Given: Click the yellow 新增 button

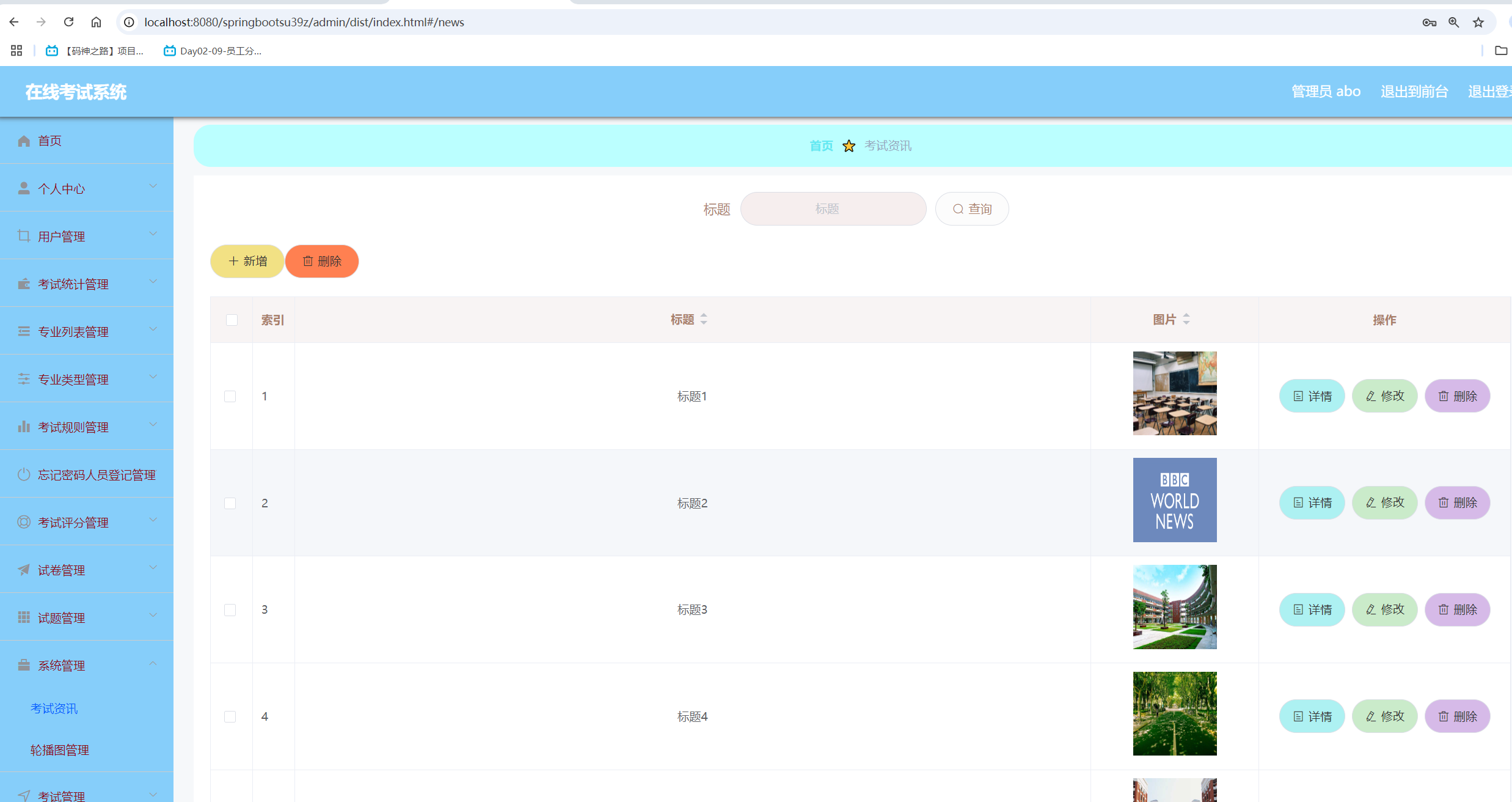Looking at the screenshot, I should pyautogui.click(x=247, y=261).
